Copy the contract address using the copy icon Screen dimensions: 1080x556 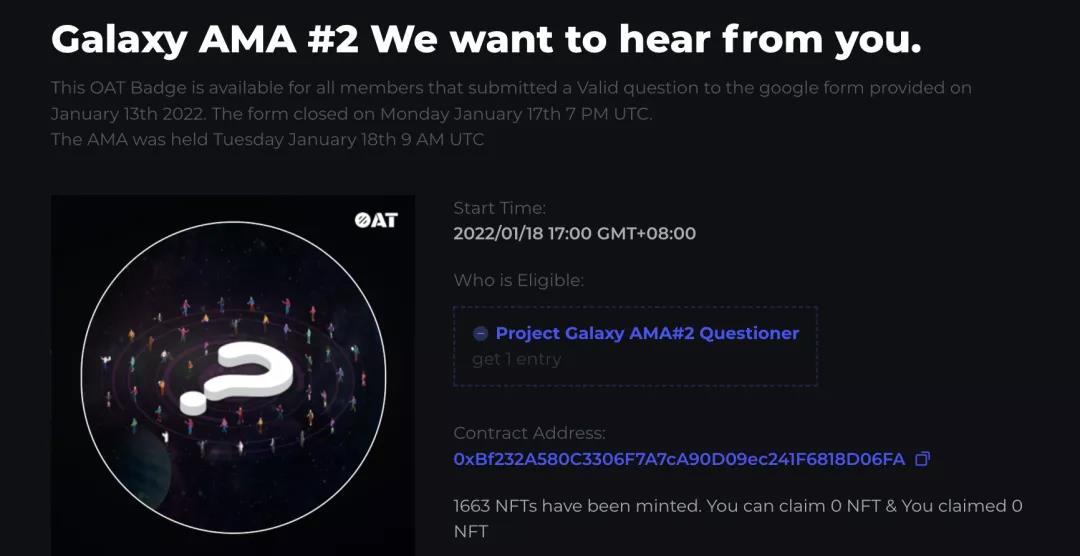click(x=923, y=459)
